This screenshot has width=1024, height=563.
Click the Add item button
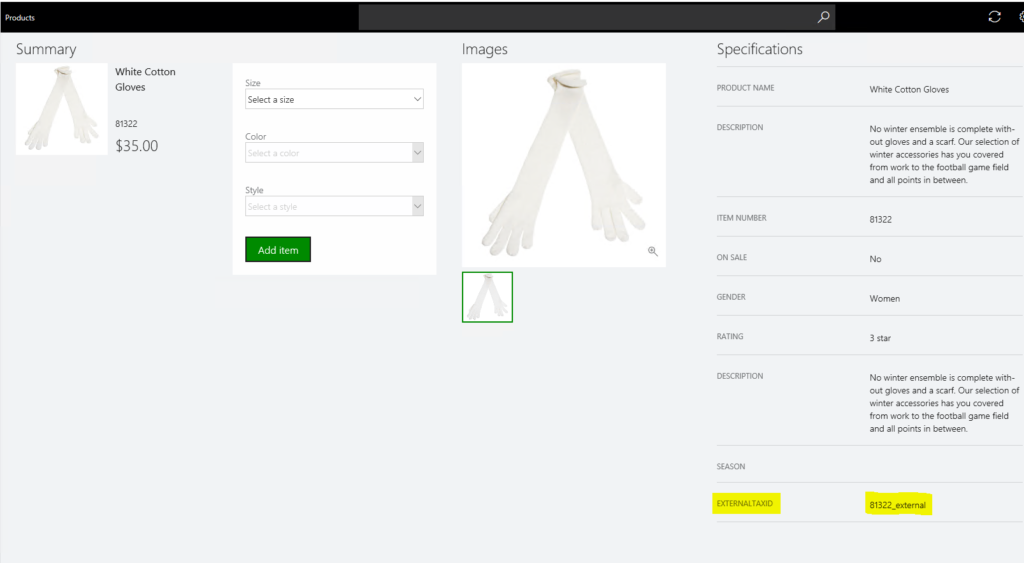[x=278, y=249]
